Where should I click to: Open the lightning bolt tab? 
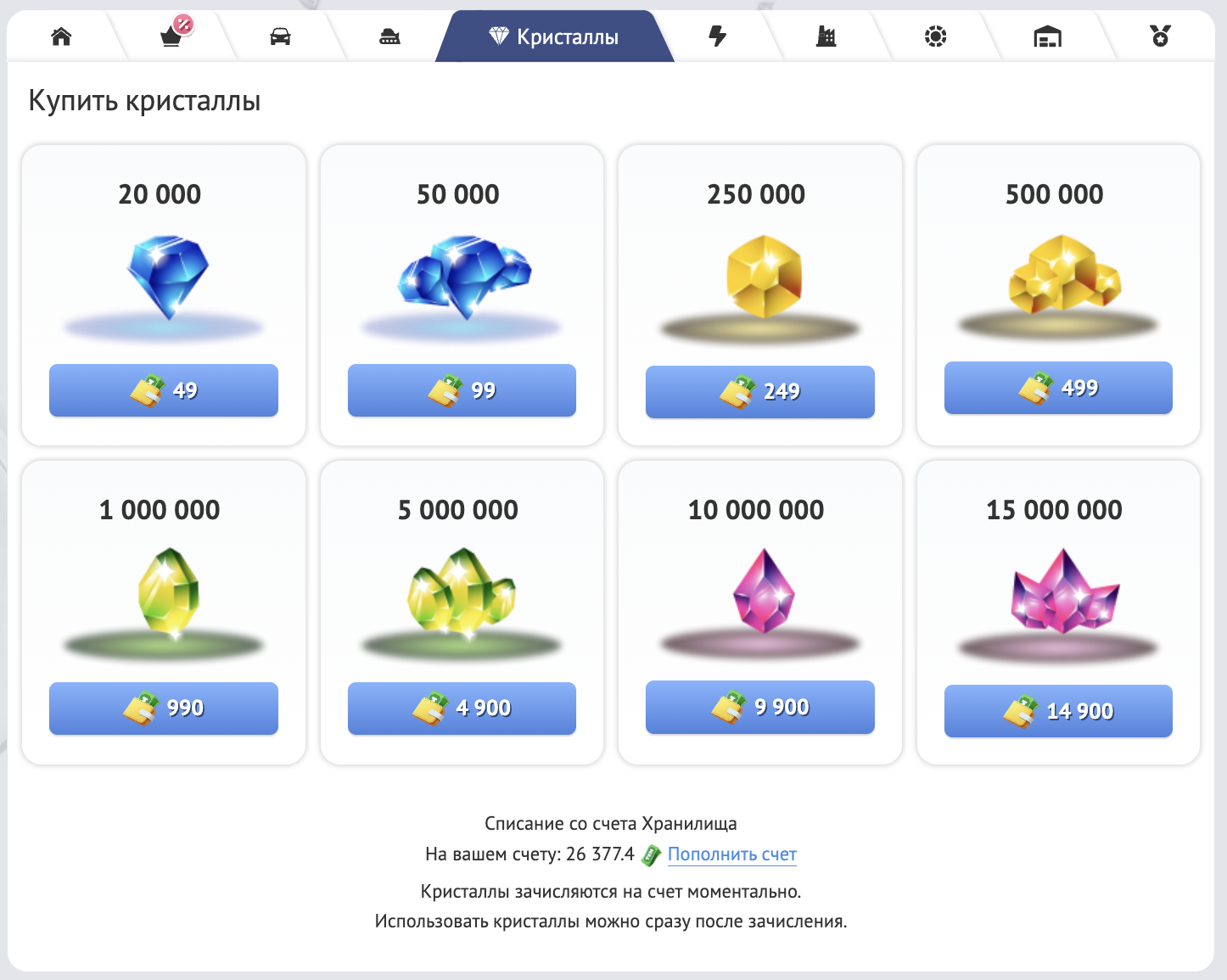click(x=718, y=36)
